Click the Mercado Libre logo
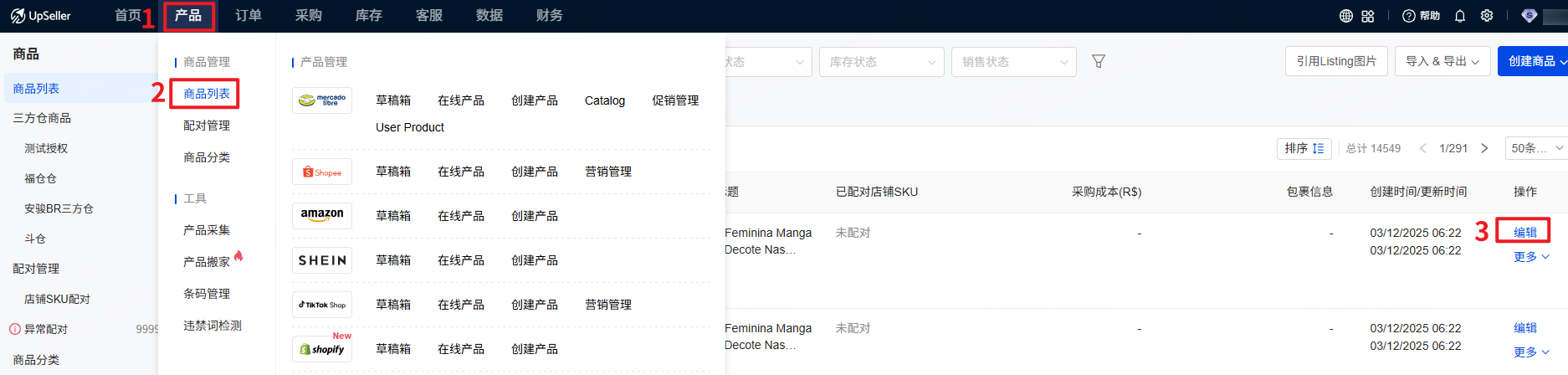This screenshot has height=375, width=1568. [322, 100]
